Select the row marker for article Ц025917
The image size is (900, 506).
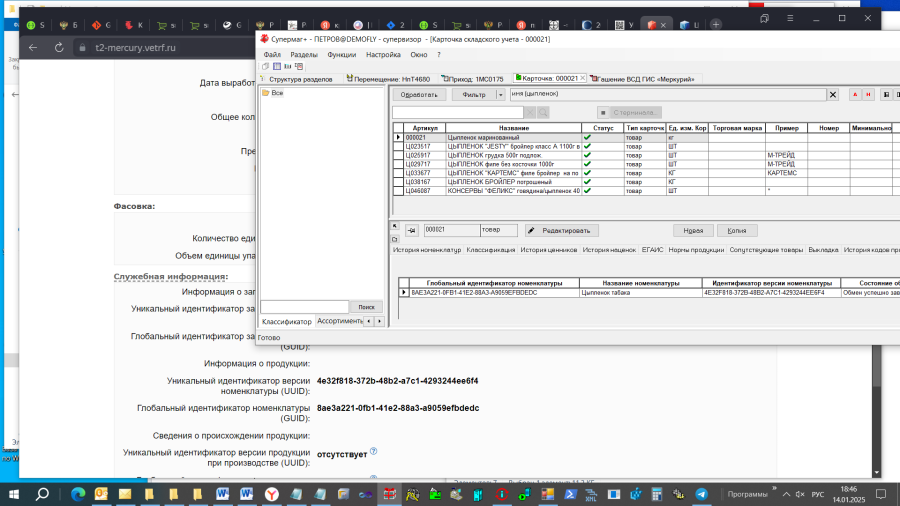pos(398,155)
